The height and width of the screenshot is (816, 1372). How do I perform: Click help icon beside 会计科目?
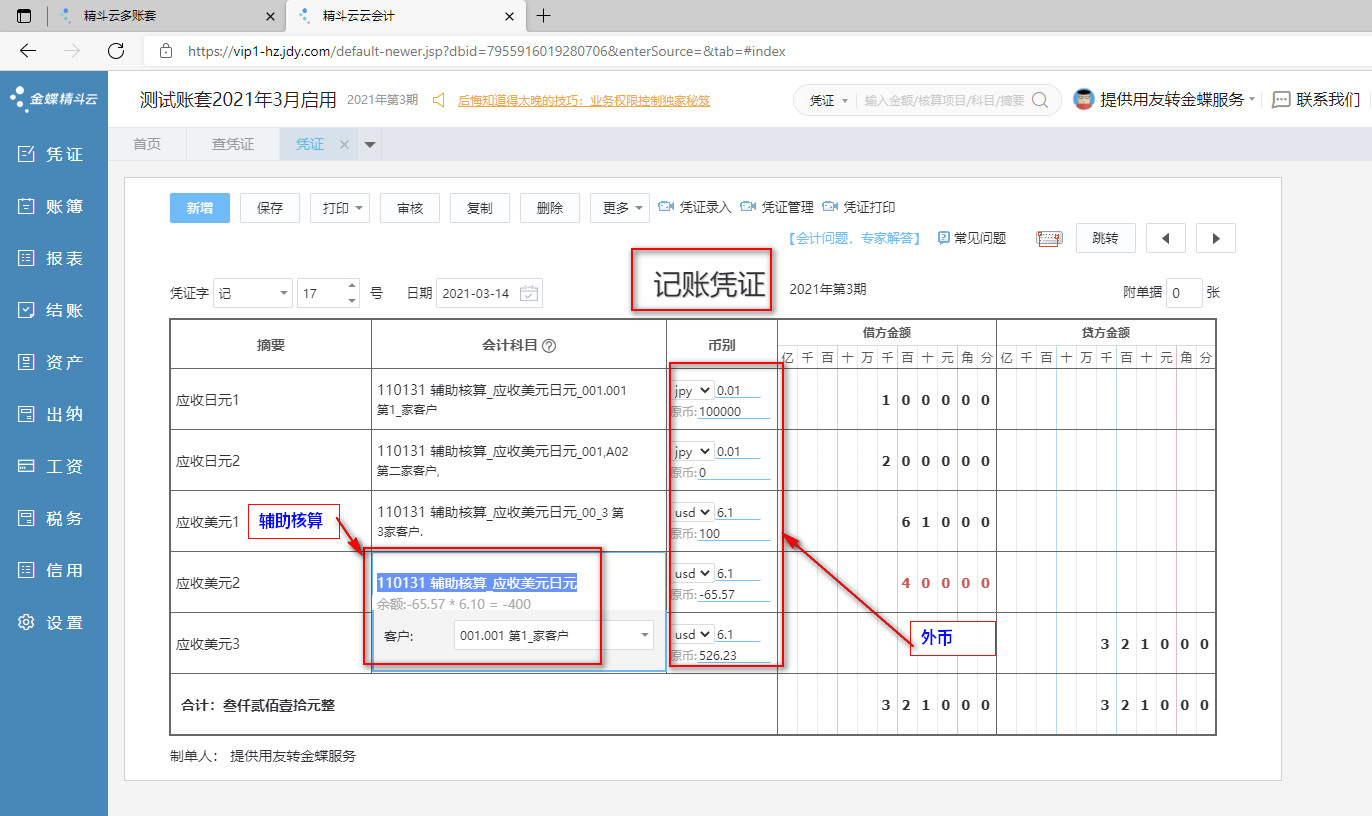(549, 345)
